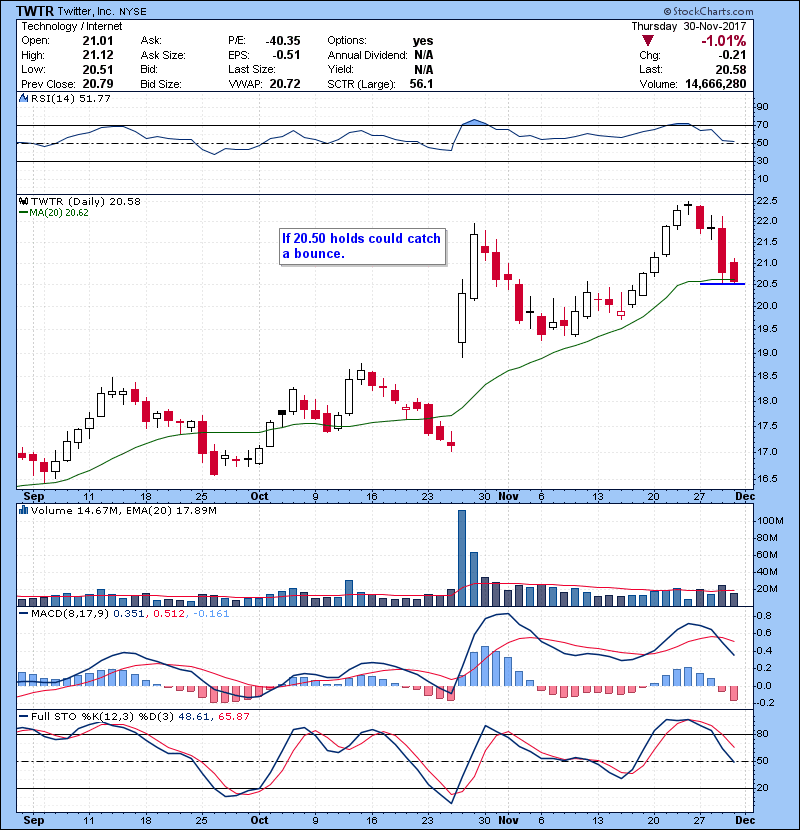Click the RSI(14) 51.77 panel label
The width and height of the screenshot is (800, 830).
pyautogui.click(x=70, y=98)
